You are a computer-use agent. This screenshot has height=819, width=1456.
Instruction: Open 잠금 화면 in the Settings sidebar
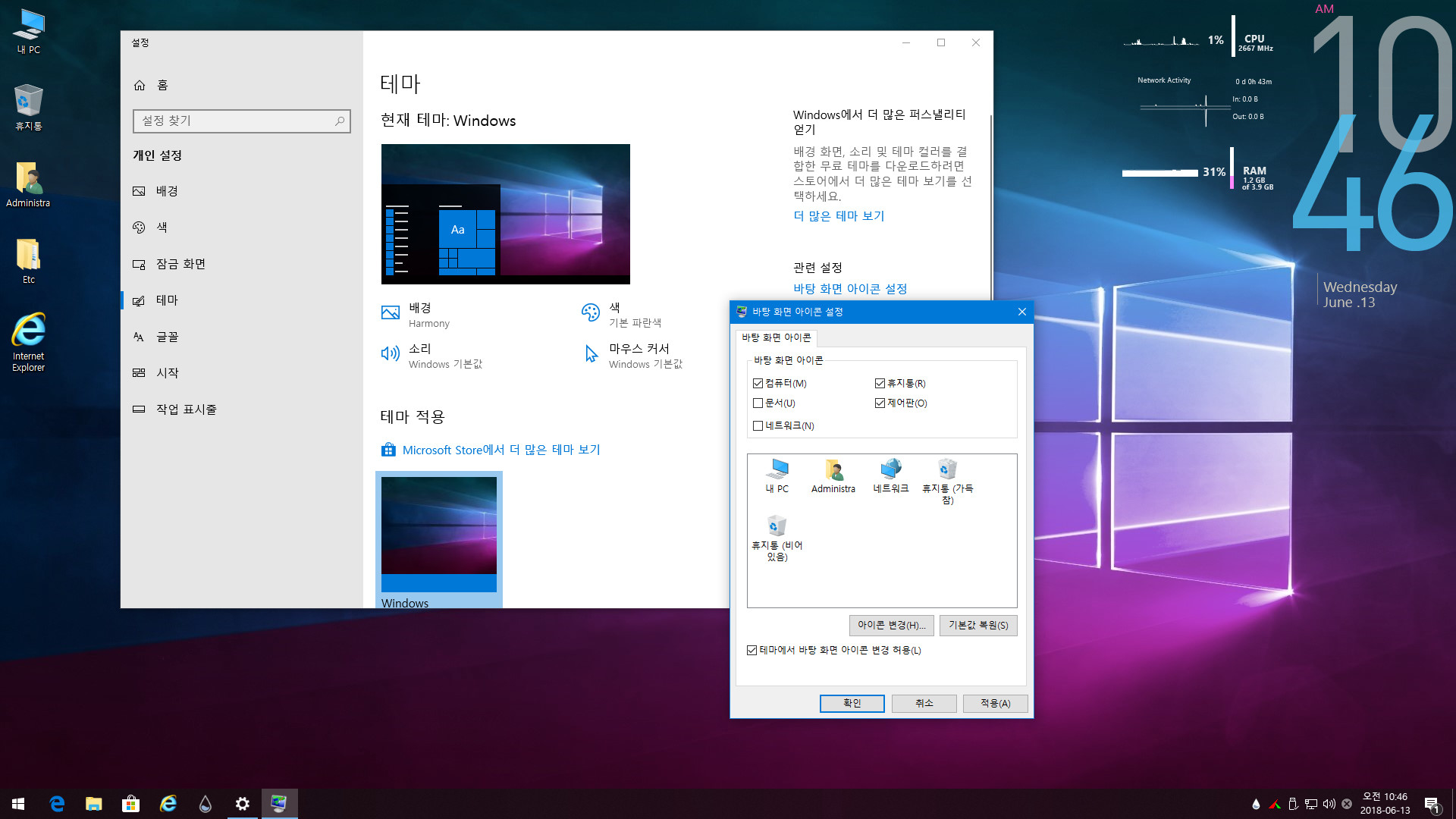241,264
